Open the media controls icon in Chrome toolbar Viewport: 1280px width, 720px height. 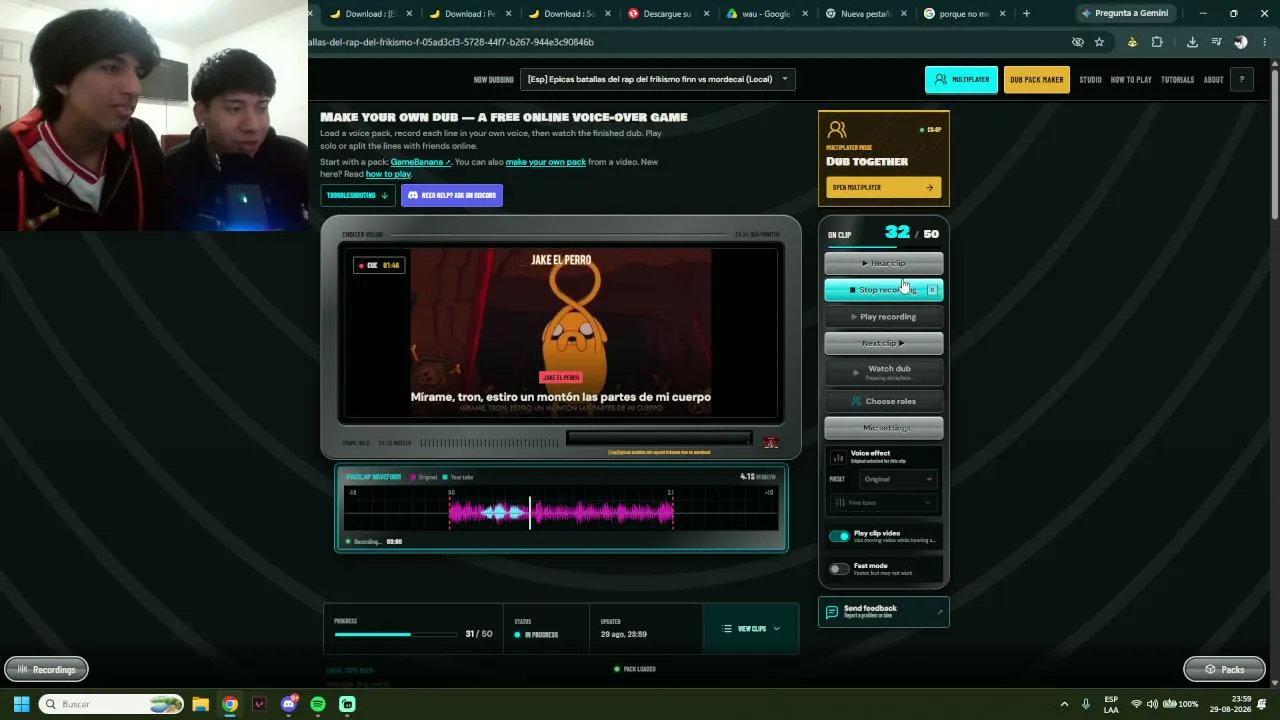point(1216,42)
